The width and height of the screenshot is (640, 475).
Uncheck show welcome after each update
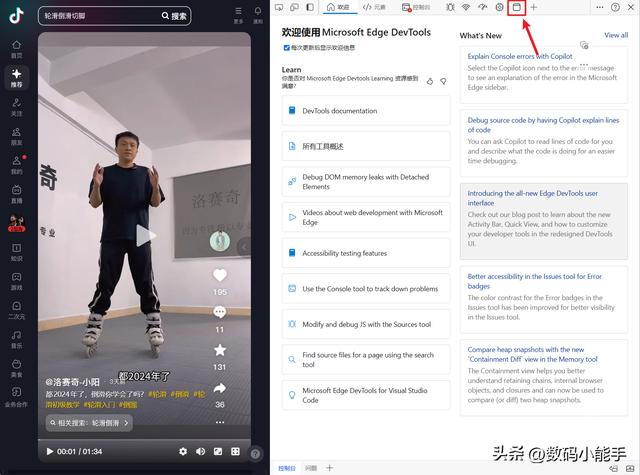coord(287,48)
